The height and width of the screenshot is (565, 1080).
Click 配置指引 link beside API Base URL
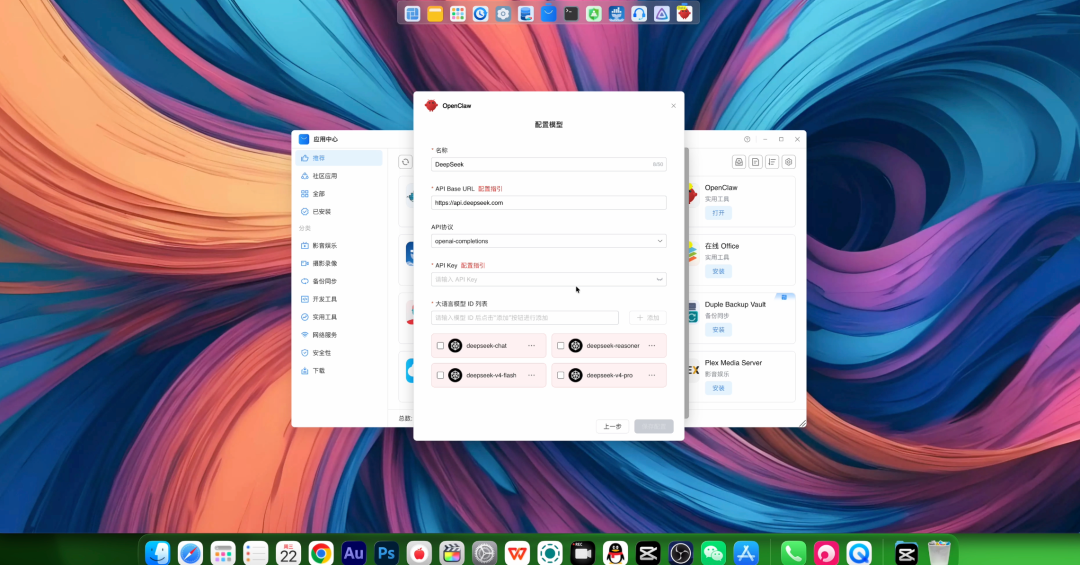pyautogui.click(x=490, y=189)
